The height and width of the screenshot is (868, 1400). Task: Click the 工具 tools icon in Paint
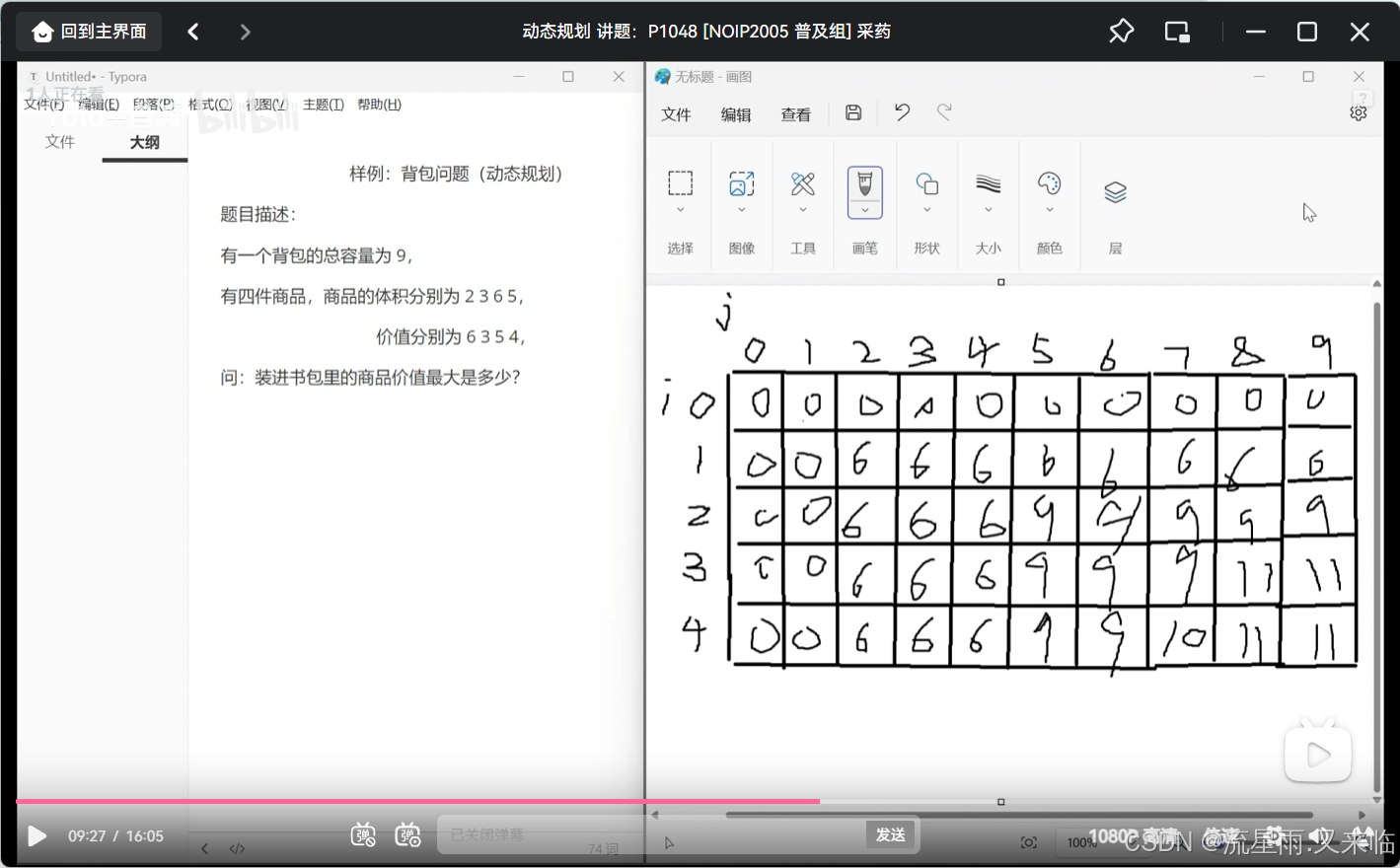tap(803, 183)
